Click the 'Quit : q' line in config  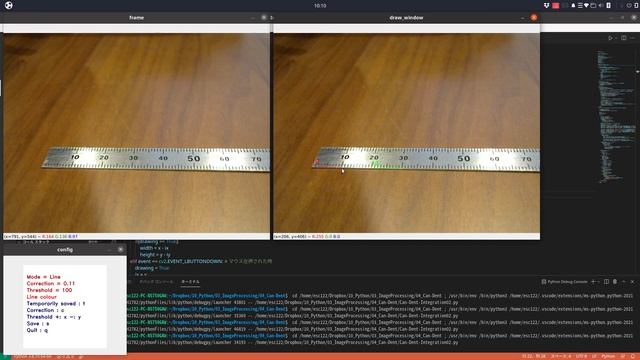[x=37, y=330]
